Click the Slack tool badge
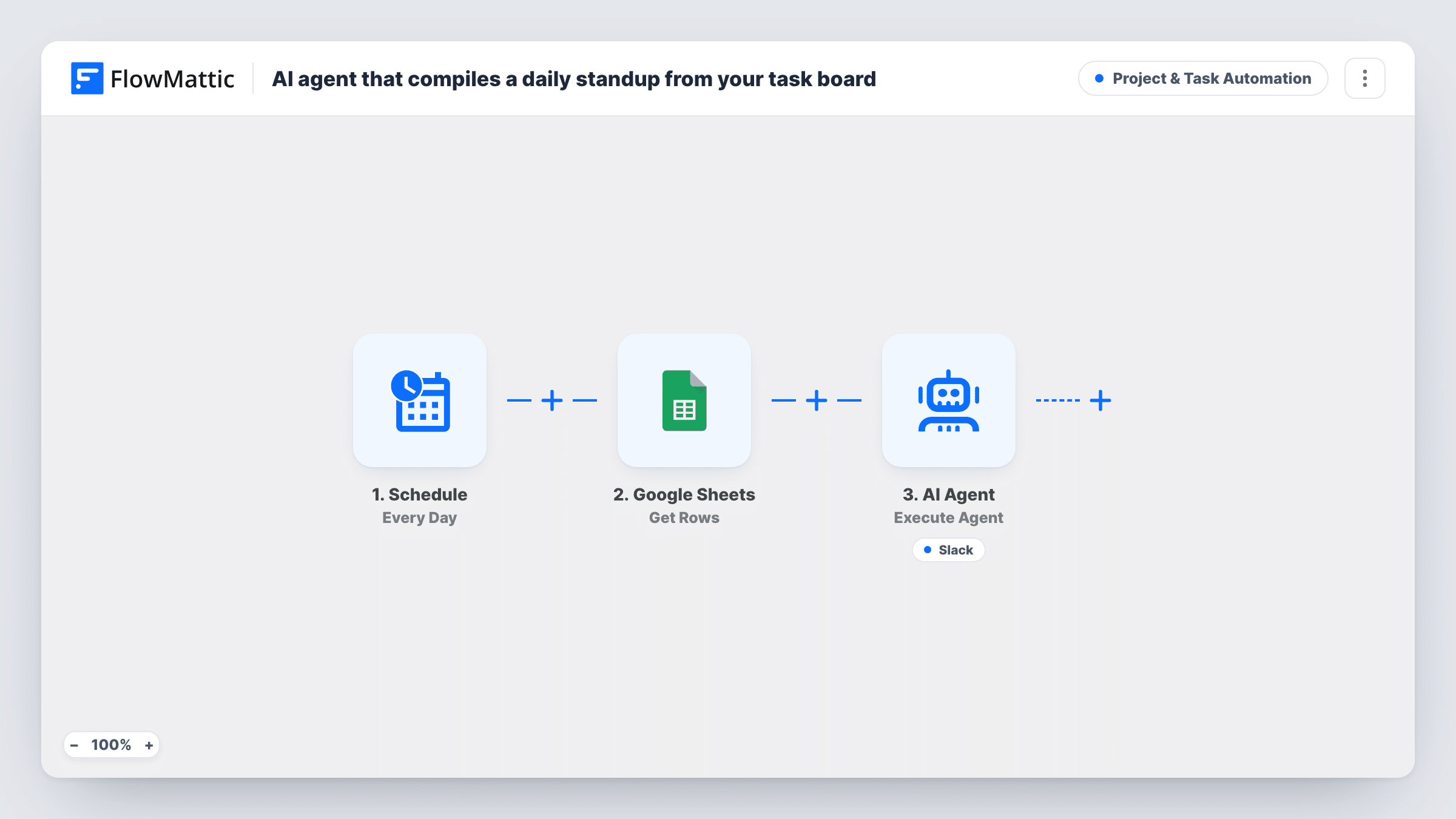Viewport: 1456px width, 819px height. 949,550
